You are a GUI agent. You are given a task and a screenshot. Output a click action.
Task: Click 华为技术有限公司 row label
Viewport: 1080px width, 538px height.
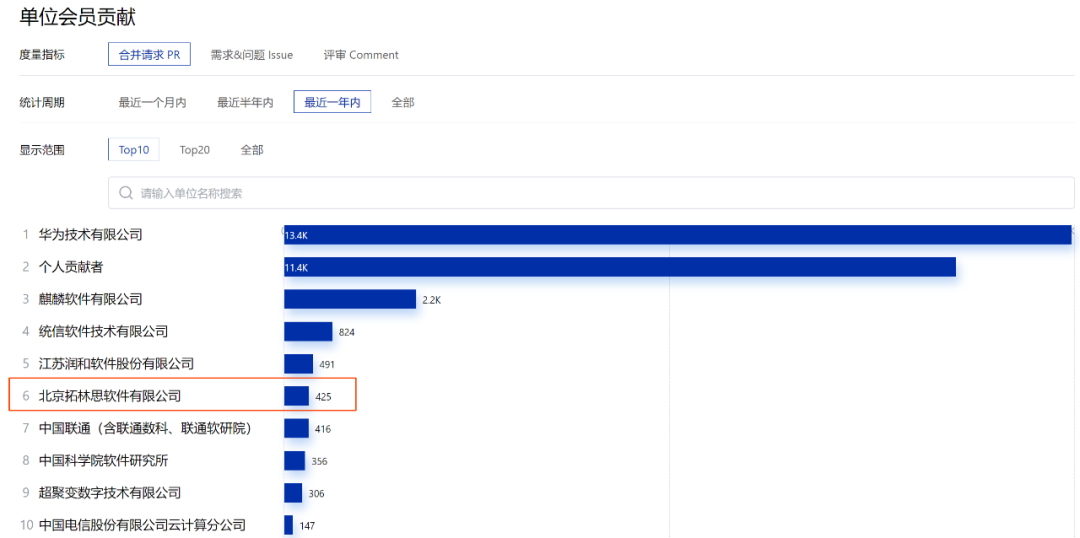90,235
